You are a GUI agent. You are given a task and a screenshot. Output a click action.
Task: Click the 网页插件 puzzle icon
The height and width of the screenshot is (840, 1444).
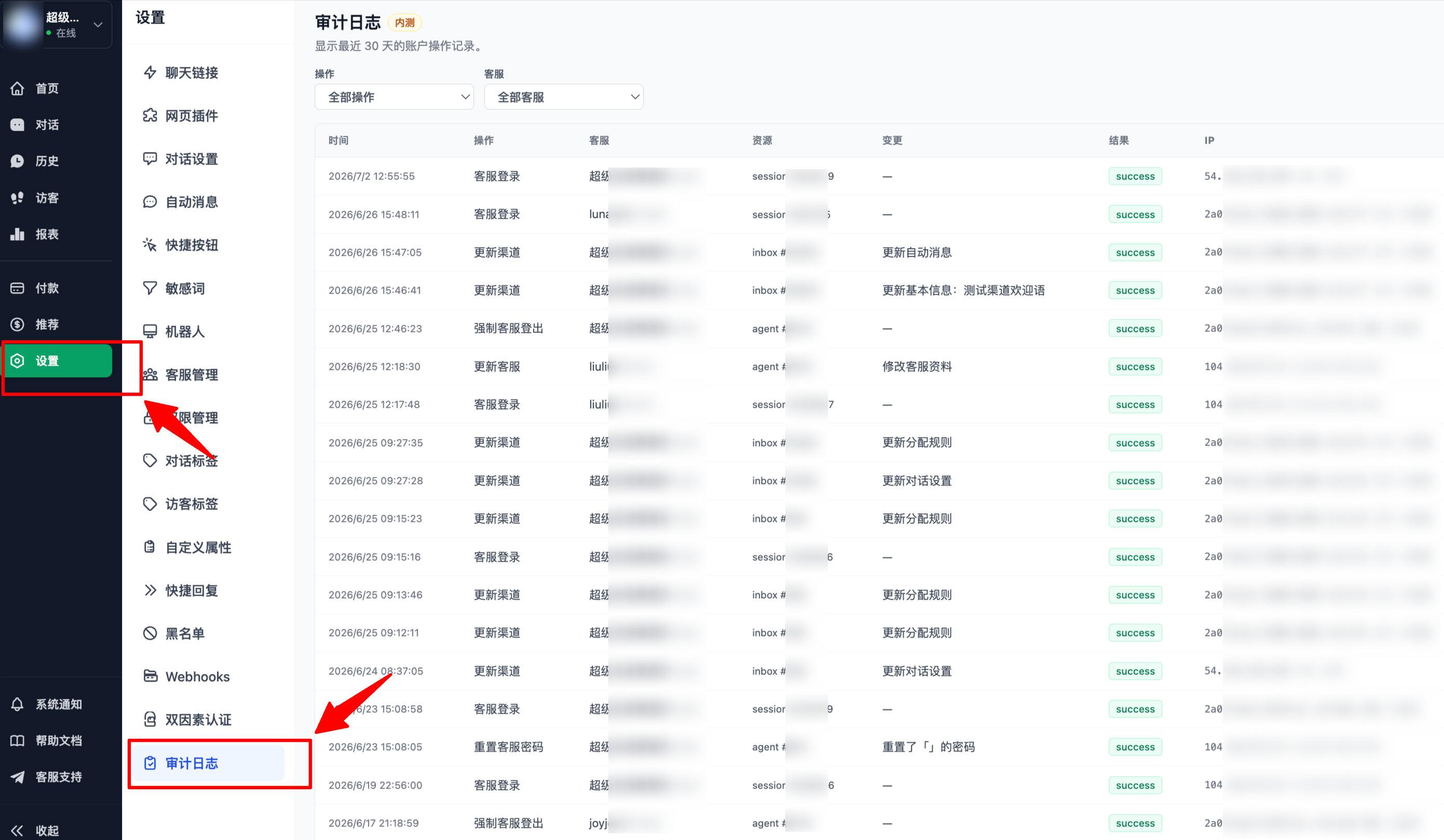tap(150, 116)
